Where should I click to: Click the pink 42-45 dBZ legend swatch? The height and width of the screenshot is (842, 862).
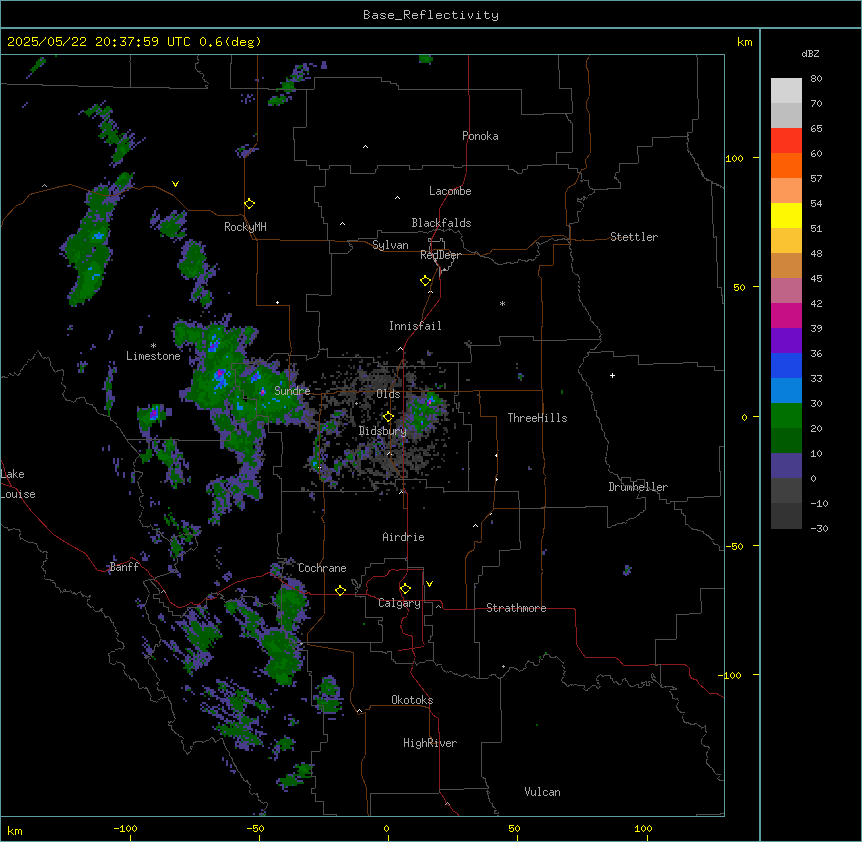[x=786, y=291]
